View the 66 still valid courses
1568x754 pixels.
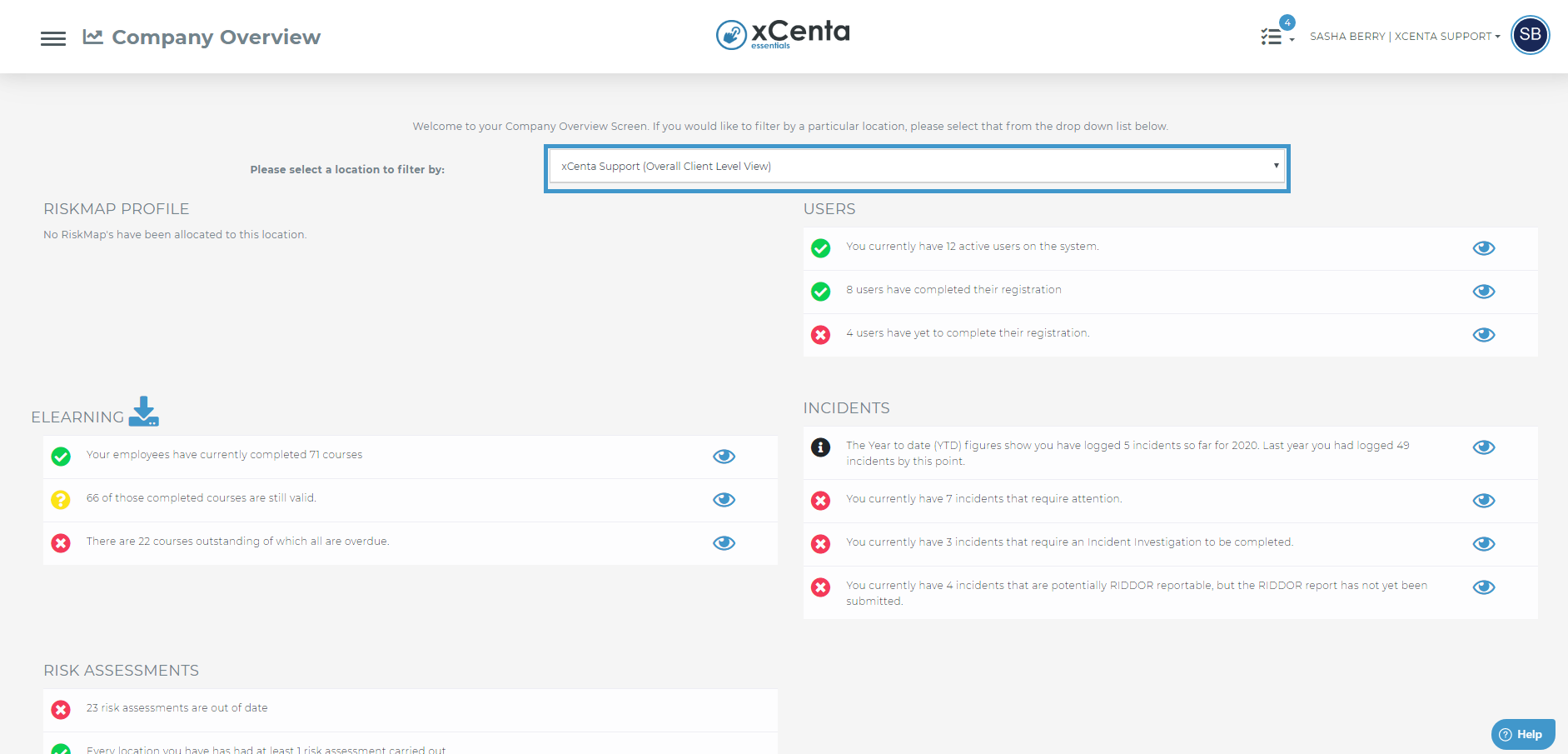pos(724,500)
